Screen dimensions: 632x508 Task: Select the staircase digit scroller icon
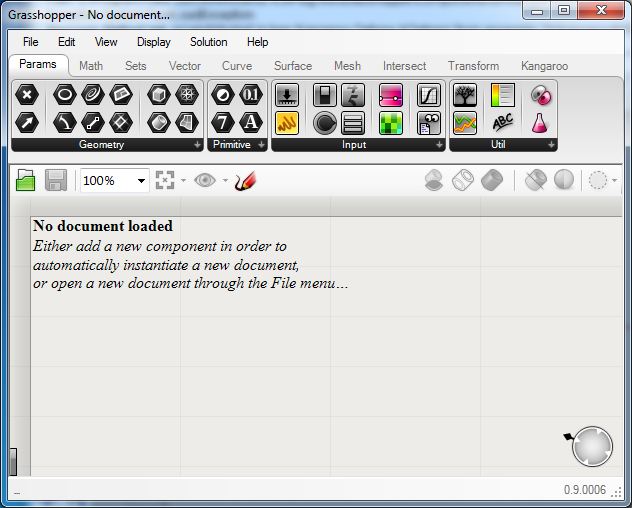click(x=353, y=95)
